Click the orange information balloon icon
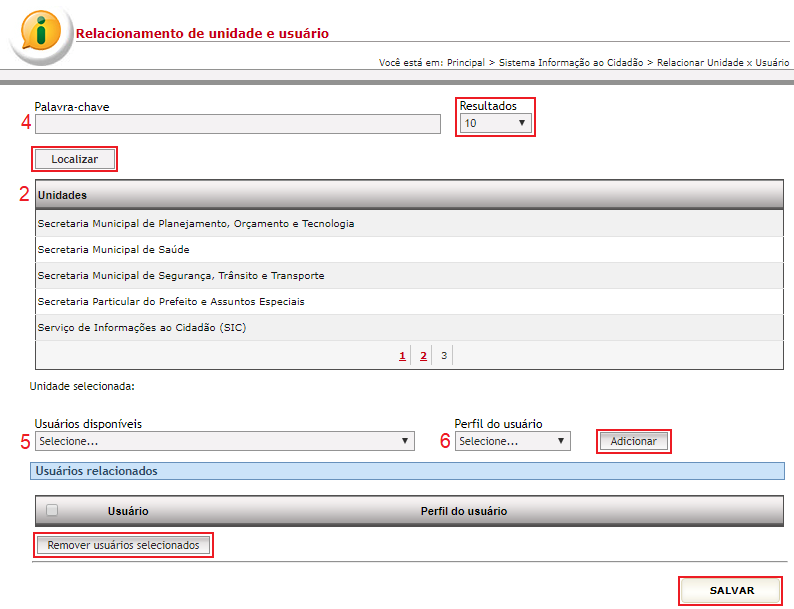Viewport: 794px width, 609px height. (41, 31)
